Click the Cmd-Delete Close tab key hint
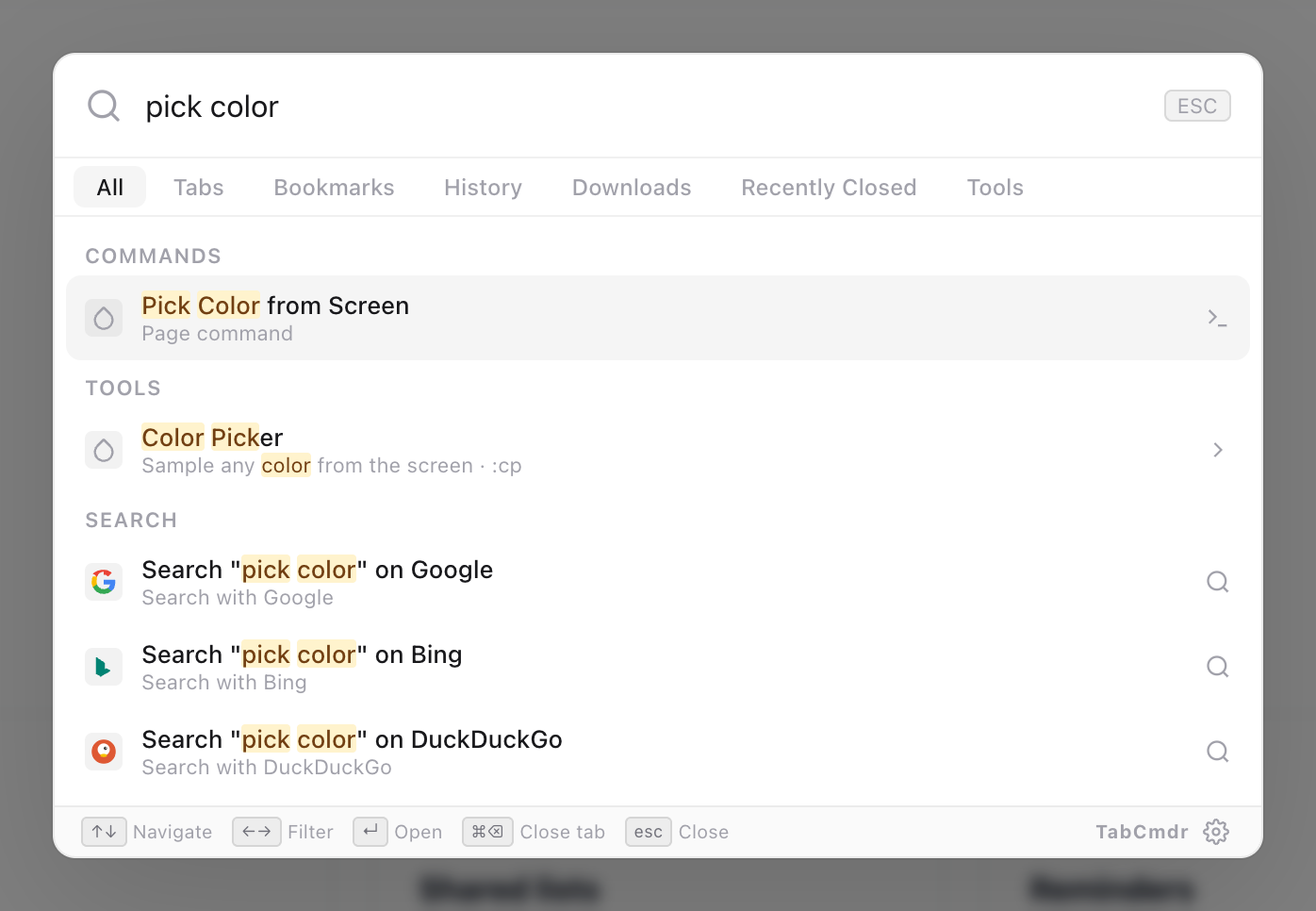The image size is (1316, 911). [487, 832]
